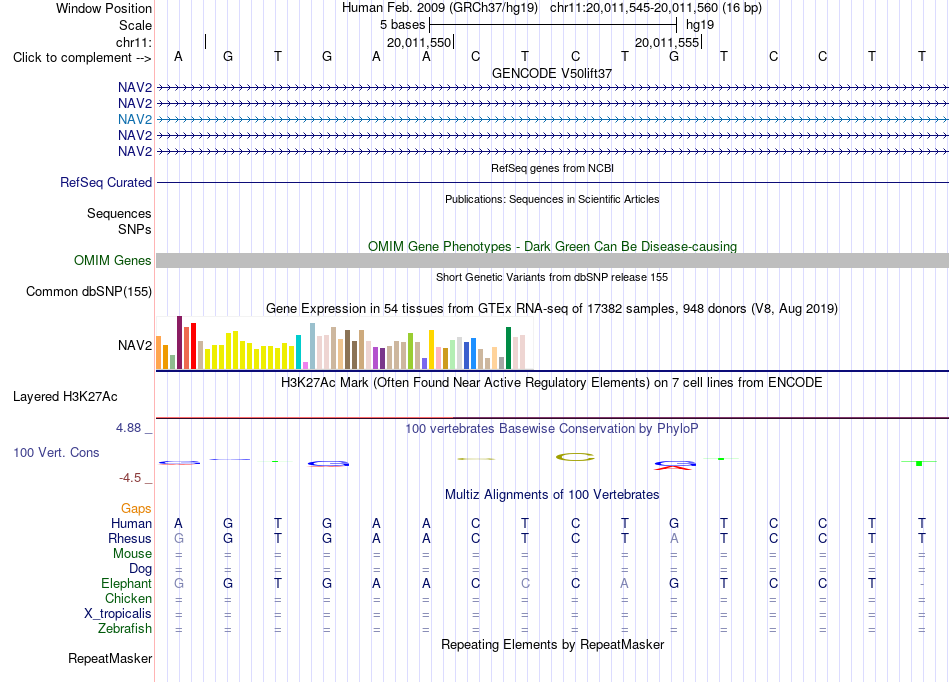950x682 pixels.
Task: Click the Human species label
Action: pyautogui.click(x=131, y=523)
